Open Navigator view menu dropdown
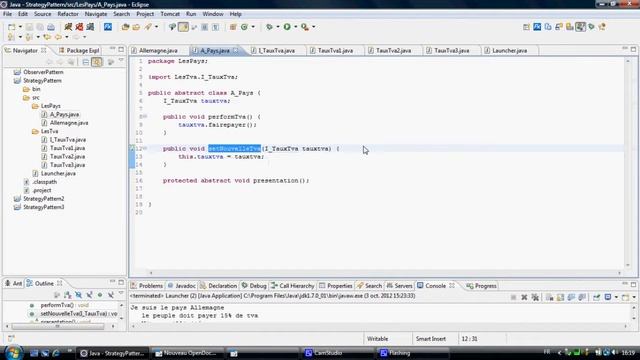This screenshot has width=640, height=360. click(x=121, y=61)
